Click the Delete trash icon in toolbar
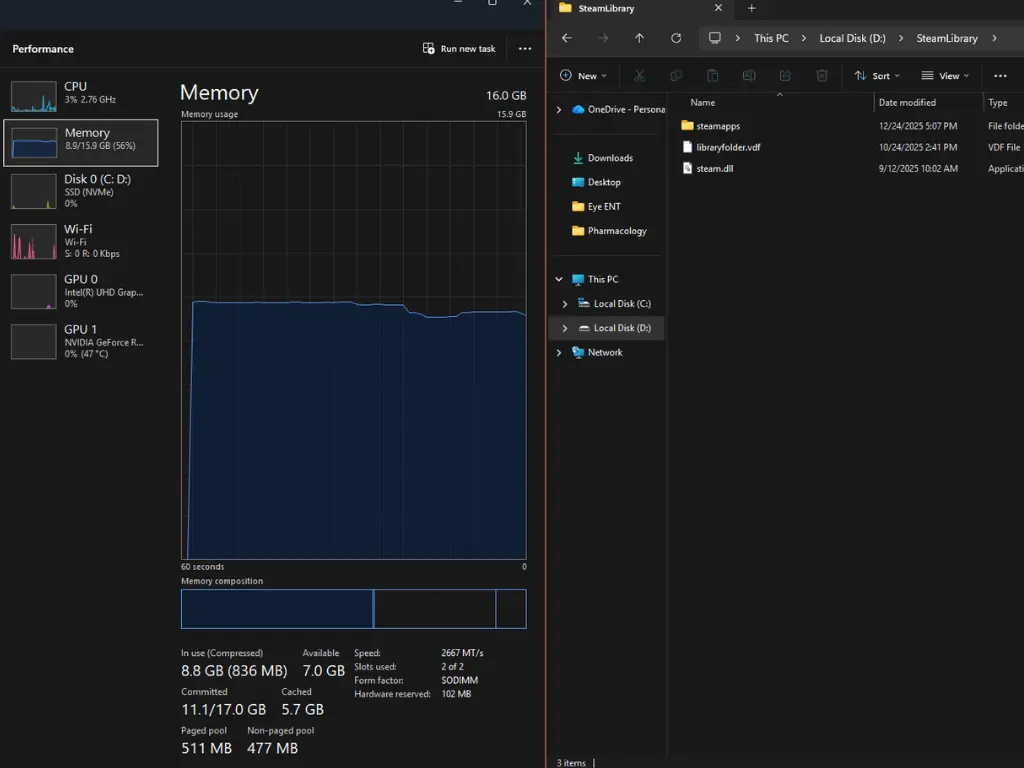Screen dimensions: 1024x768 [x=822, y=76]
